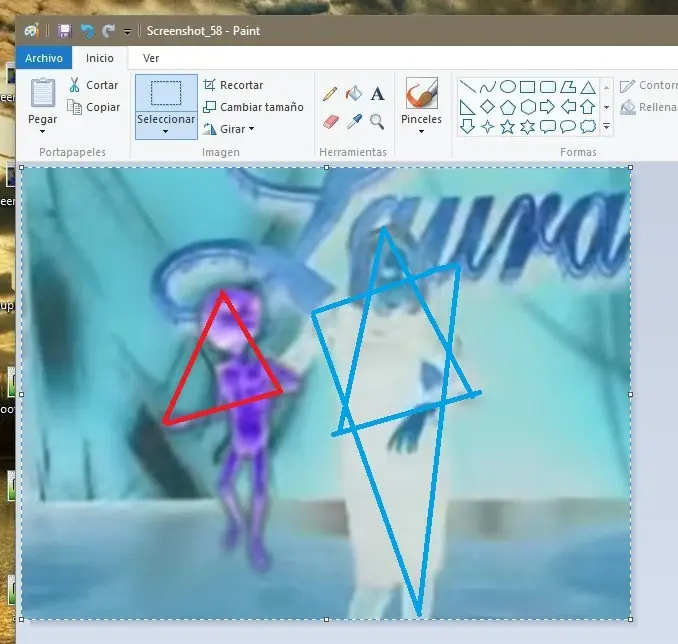Choose the Rounded rectangular callout shape

[548, 127]
